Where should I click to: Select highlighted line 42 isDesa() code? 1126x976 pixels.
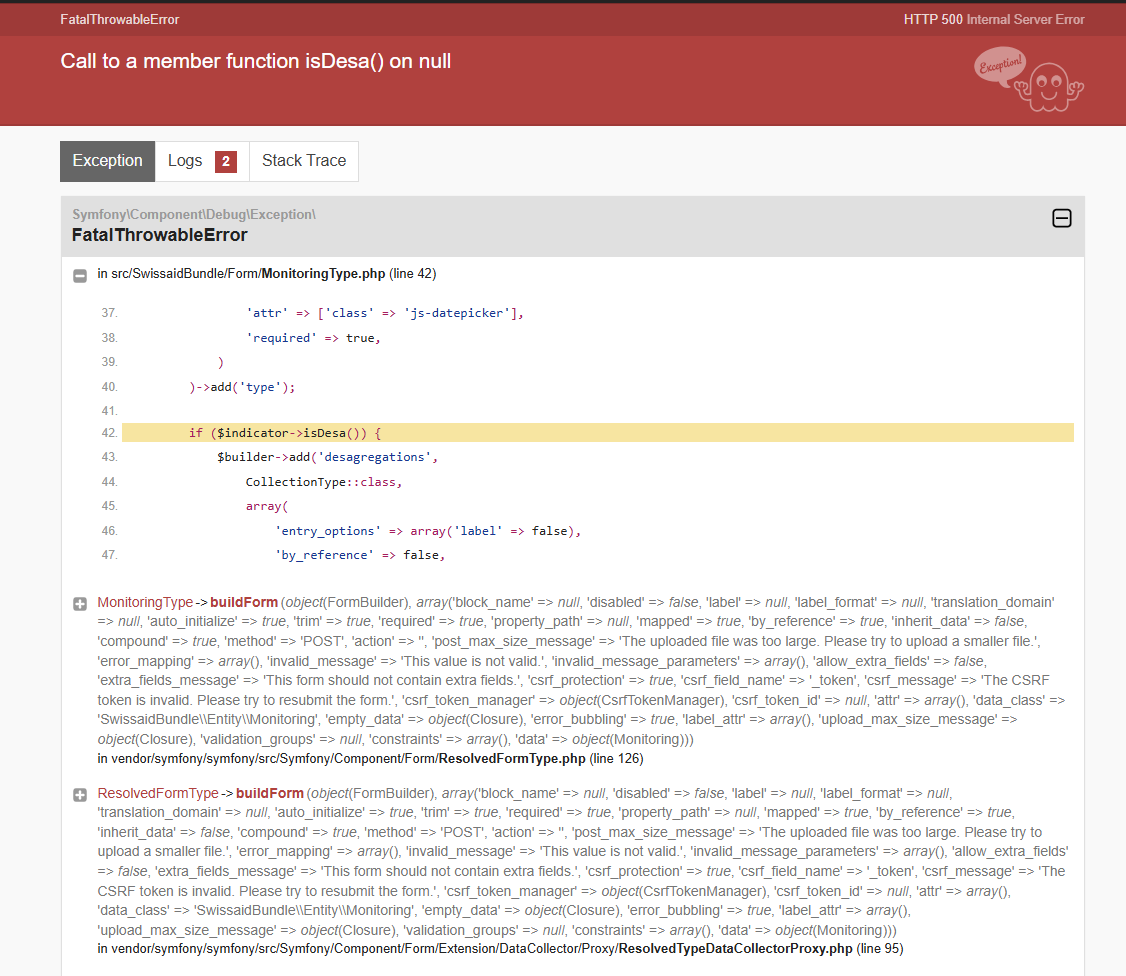[597, 433]
